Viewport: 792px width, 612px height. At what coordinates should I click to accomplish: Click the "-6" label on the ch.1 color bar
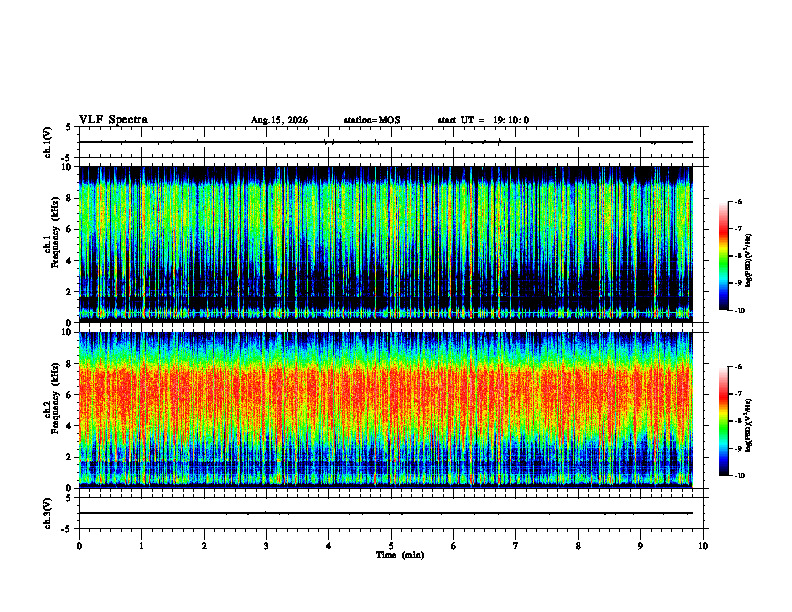point(738,202)
